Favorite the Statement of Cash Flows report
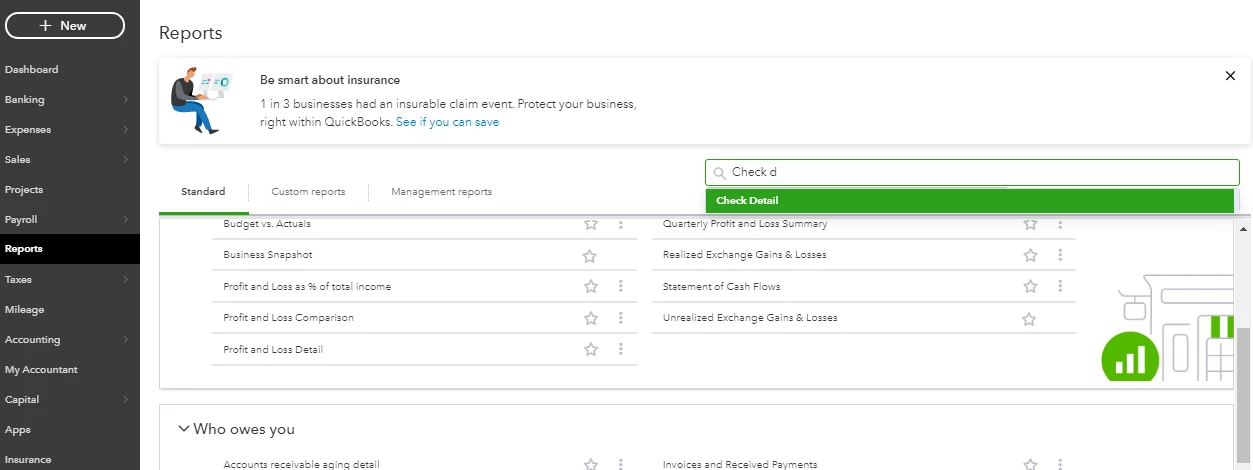The width and height of the screenshot is (1253, 470). point(1030,287)
